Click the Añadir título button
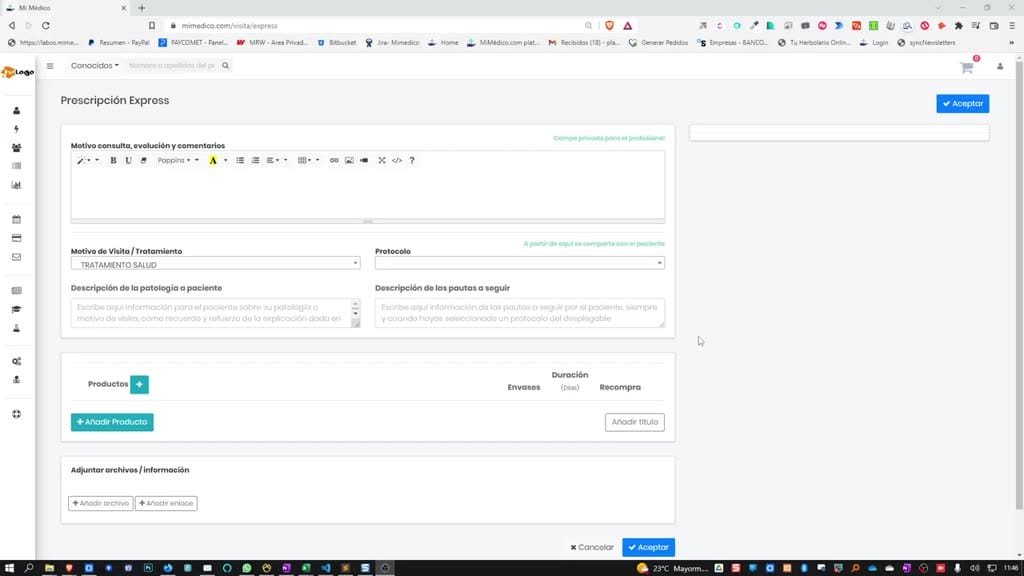Image resolution: width=1024 pixels, height=576 pixels. [634, 422]
